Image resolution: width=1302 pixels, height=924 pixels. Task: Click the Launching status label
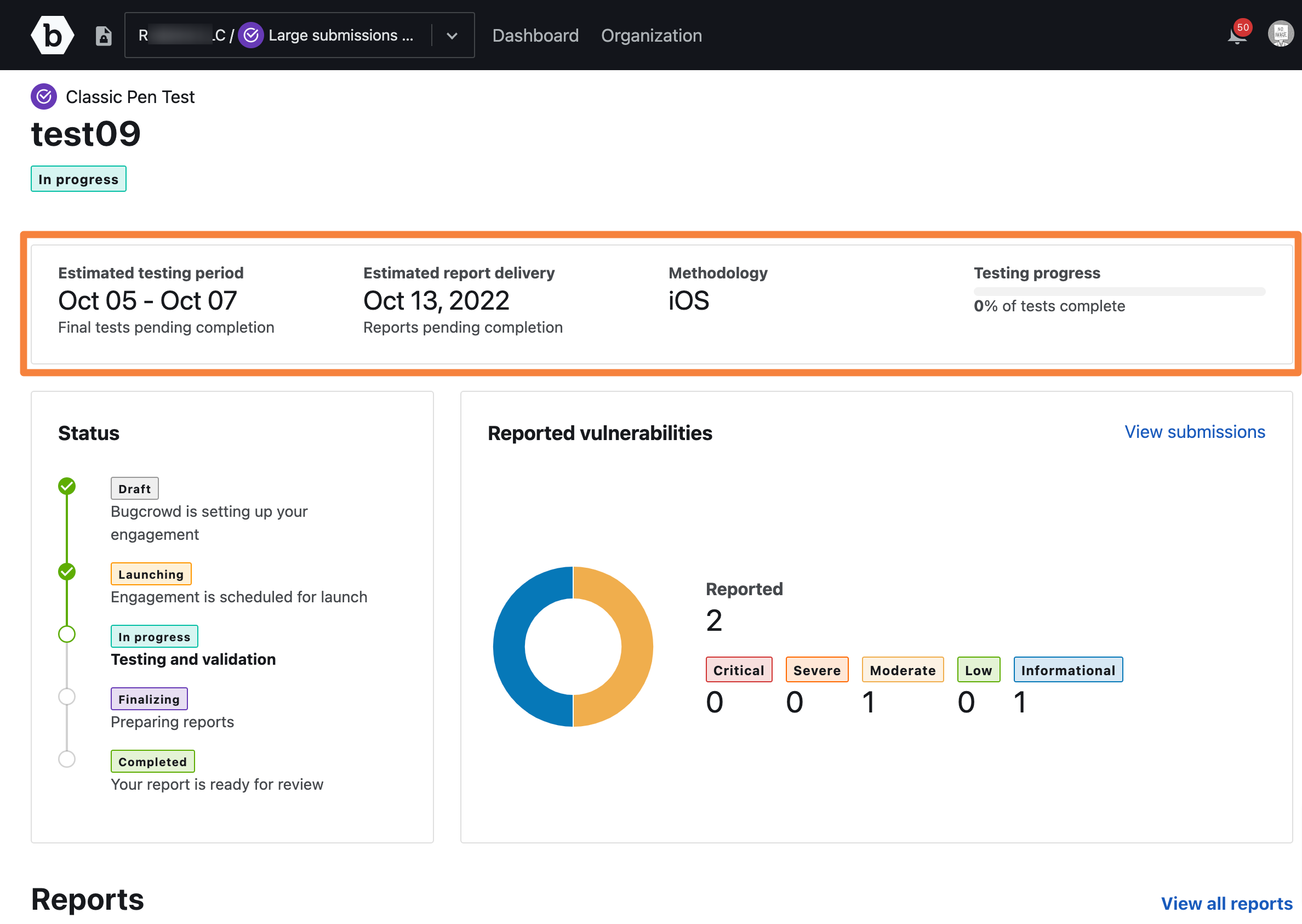pyautogui.click(x=151, y=574)
